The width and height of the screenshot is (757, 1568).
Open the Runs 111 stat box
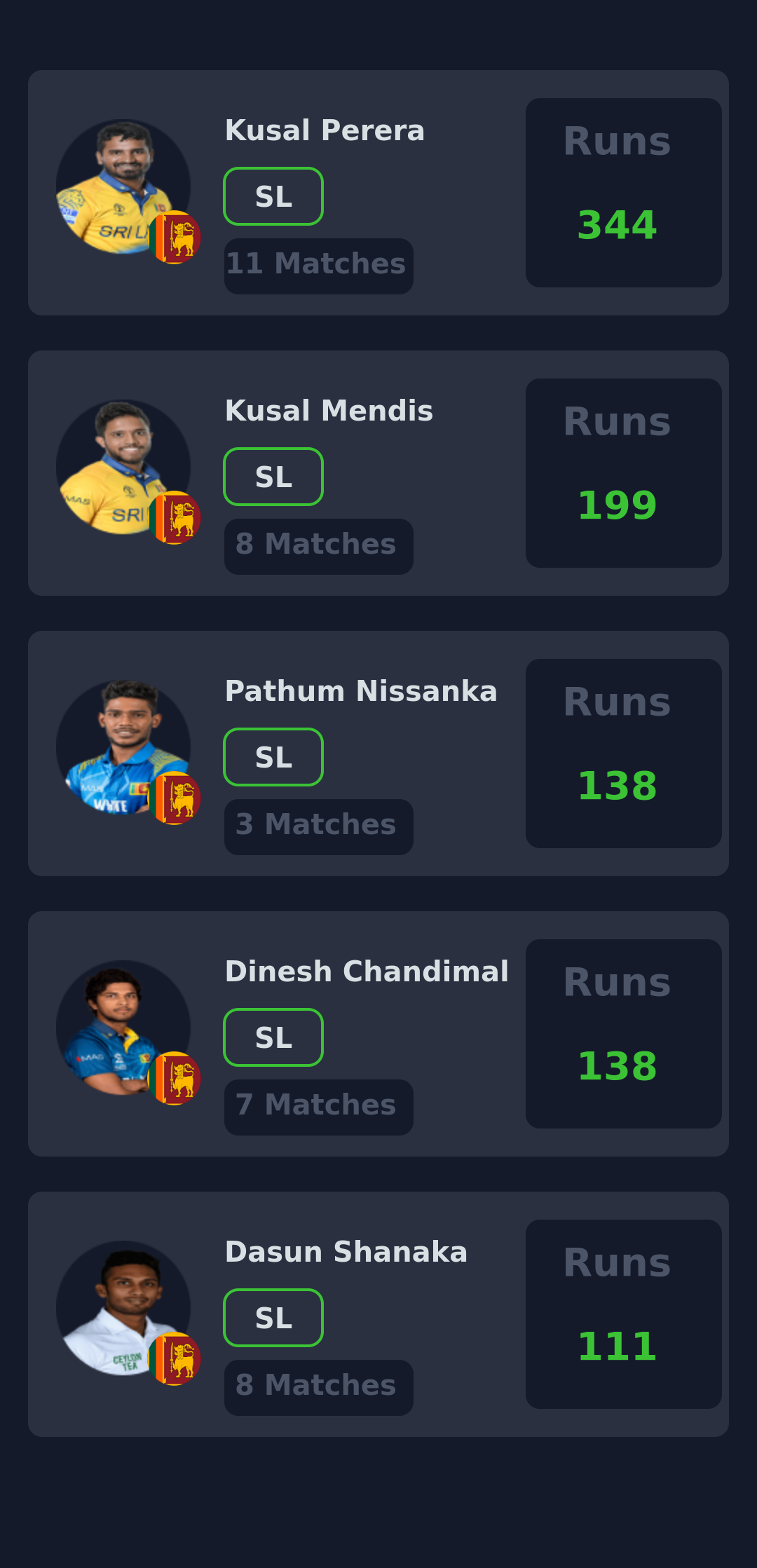tap(624, 1314)
